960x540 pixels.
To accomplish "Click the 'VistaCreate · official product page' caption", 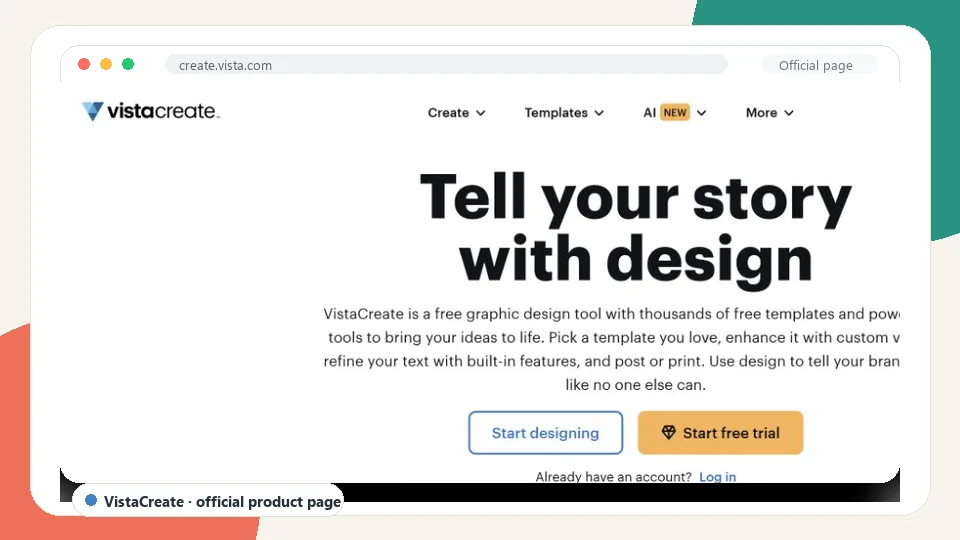I will (x=222, y=501).
